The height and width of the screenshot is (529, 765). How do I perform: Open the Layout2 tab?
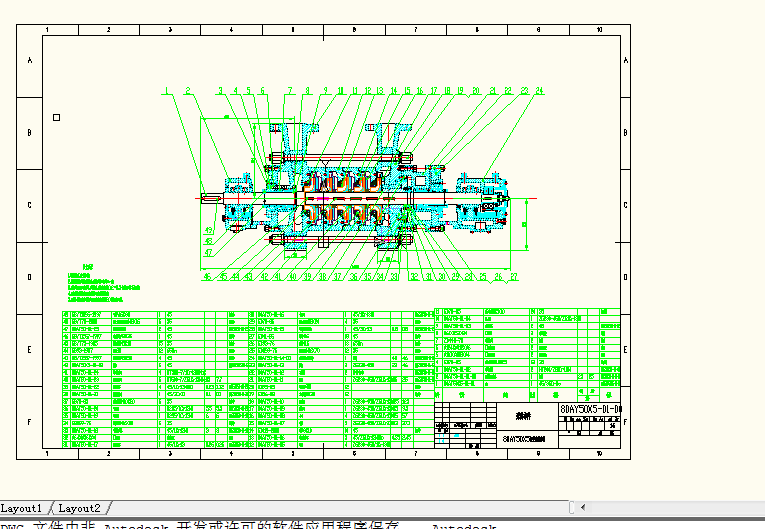80,508
